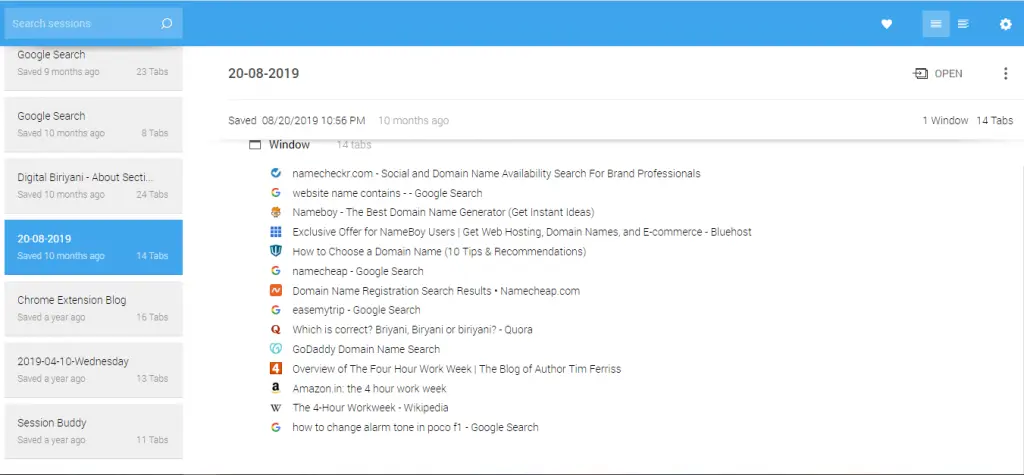
Task: Click the namecheckr.com favicon
Action: click(276, 173)
